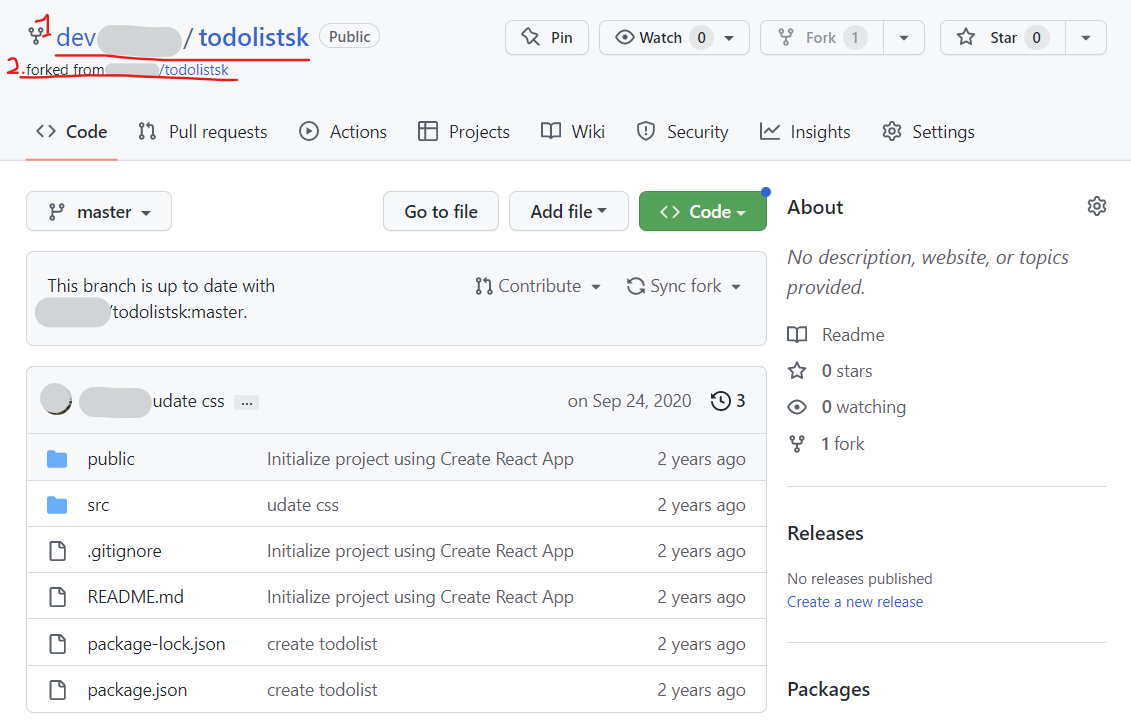Screen dimensions: 1131x726
Task: Switch to the Wiki tab
Action: (x=573, y=132)
